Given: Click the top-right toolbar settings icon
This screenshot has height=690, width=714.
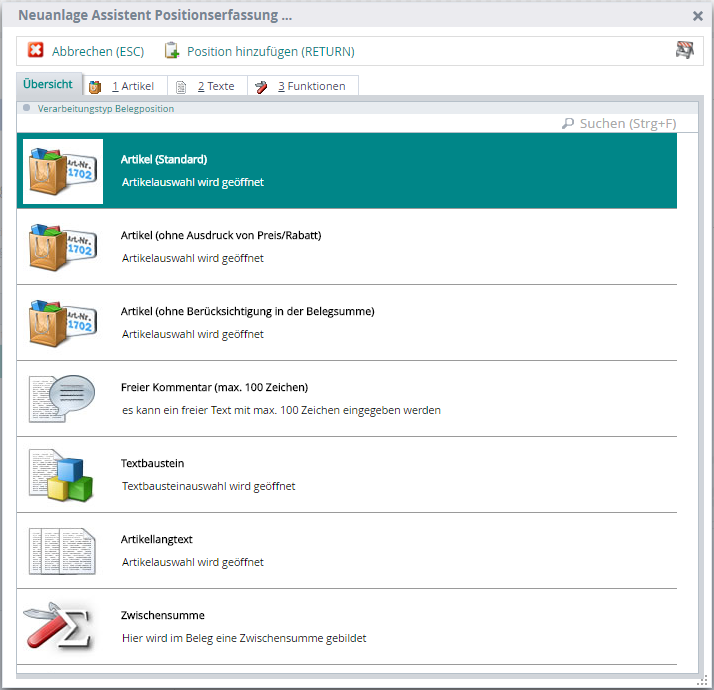Looking at the screenshot, I should (684, 51).
